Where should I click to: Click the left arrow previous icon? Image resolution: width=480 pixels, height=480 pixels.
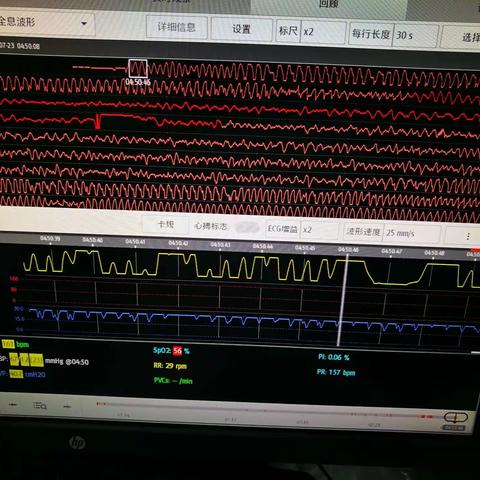click(x=13, y=404)
